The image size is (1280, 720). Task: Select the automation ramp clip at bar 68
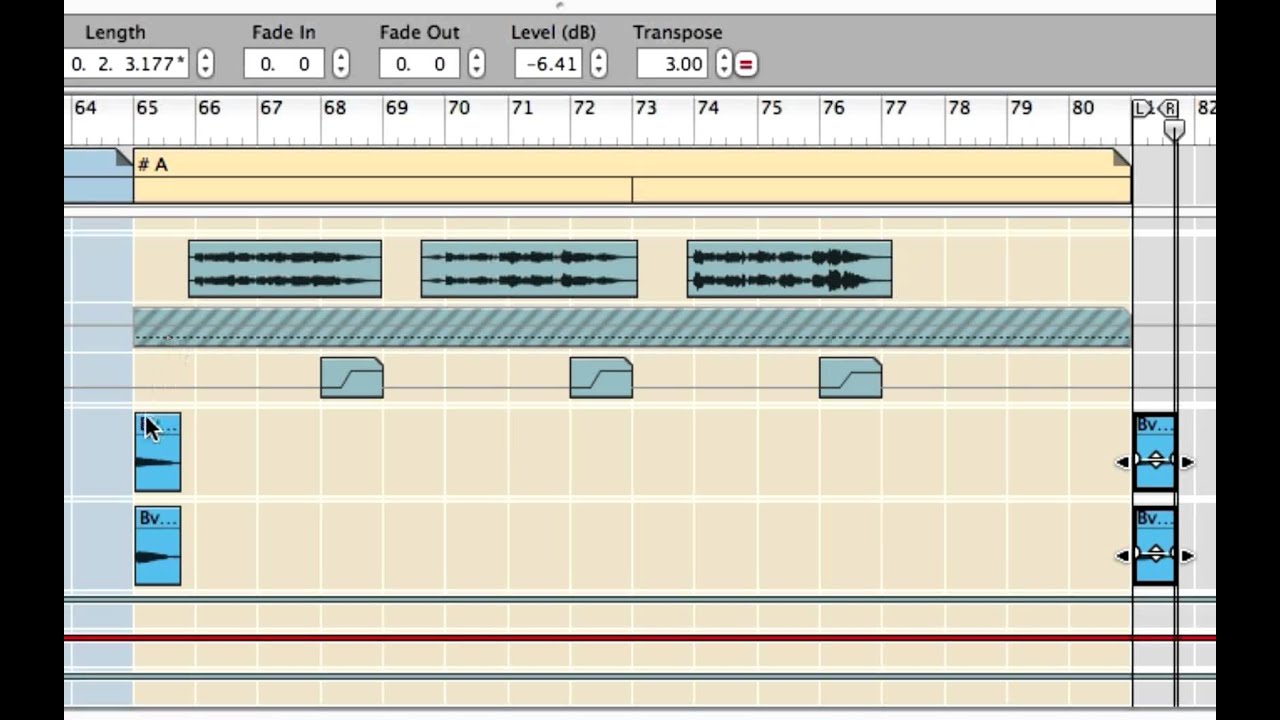tap(352, 378)
